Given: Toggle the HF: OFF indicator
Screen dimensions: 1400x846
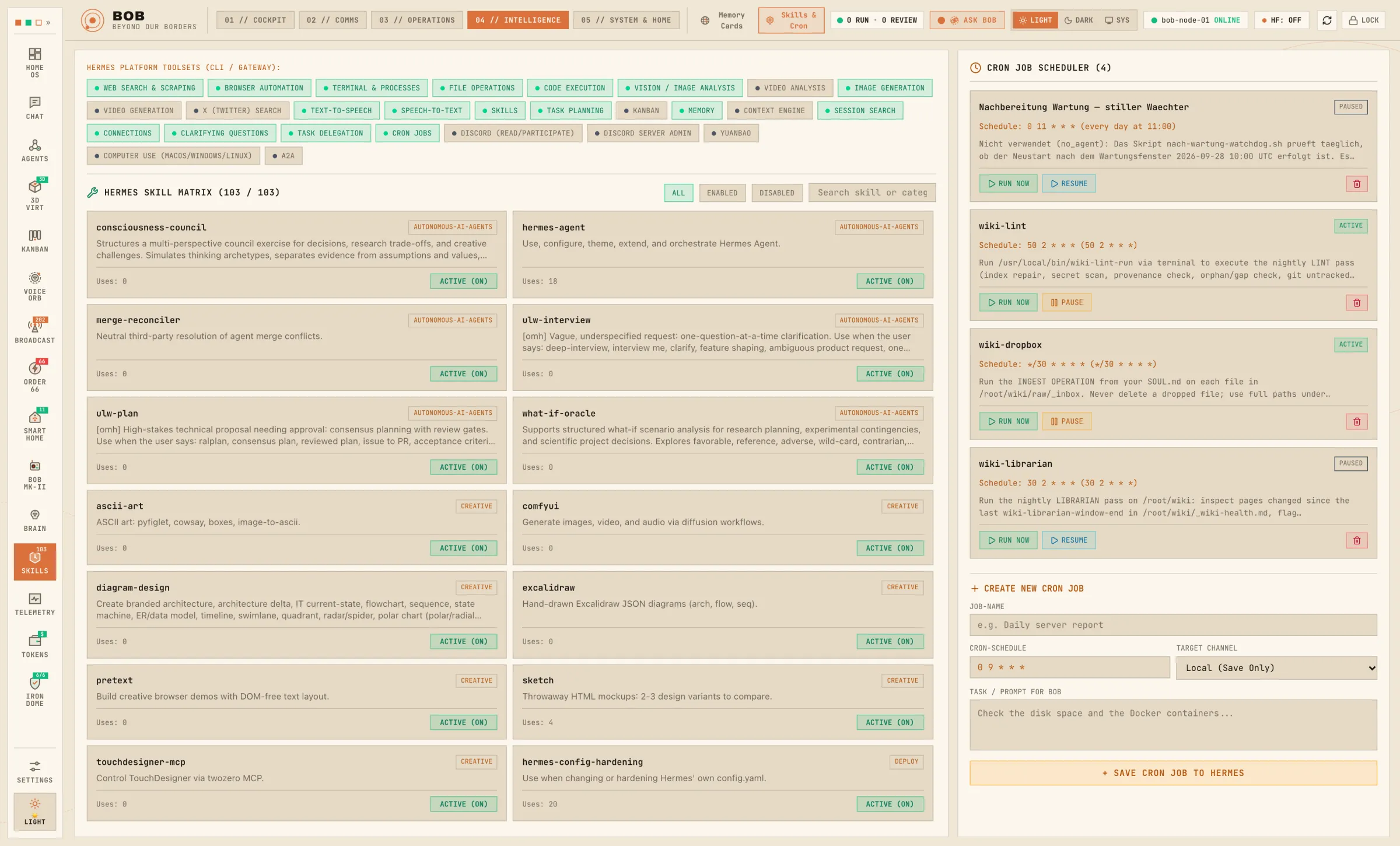Looking at the screenshot, I should [1282, 20].
